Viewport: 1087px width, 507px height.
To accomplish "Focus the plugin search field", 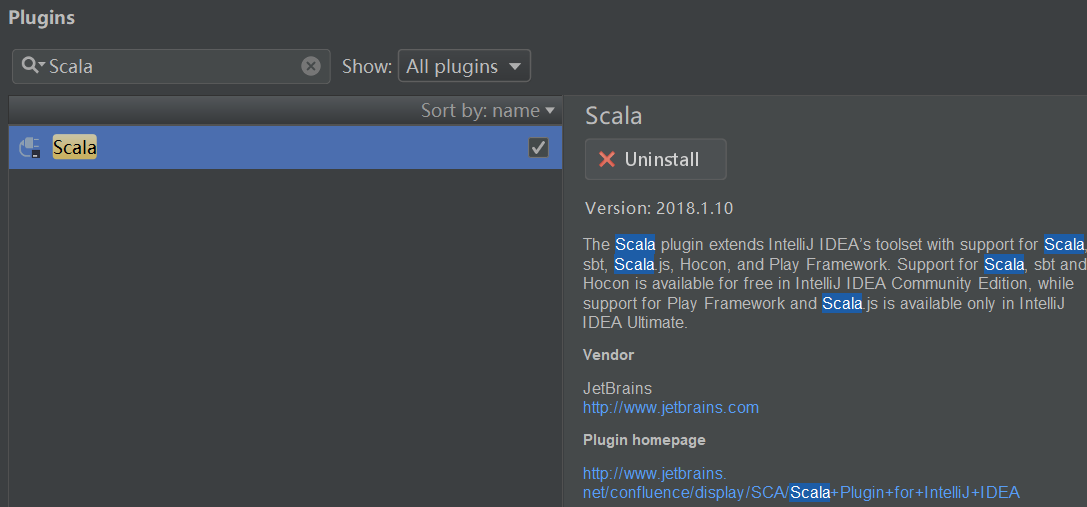I will [x=170, y=67].
